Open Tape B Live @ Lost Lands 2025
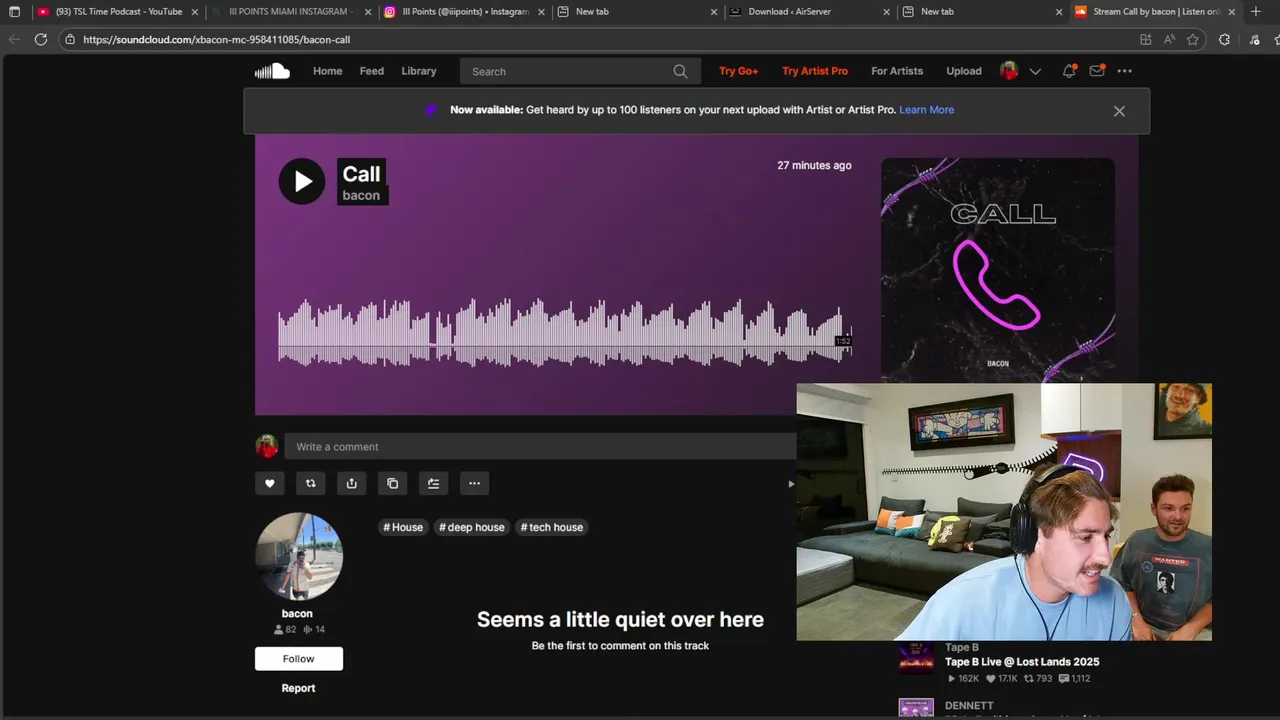1280x720 pixels. coord(1022,662)
